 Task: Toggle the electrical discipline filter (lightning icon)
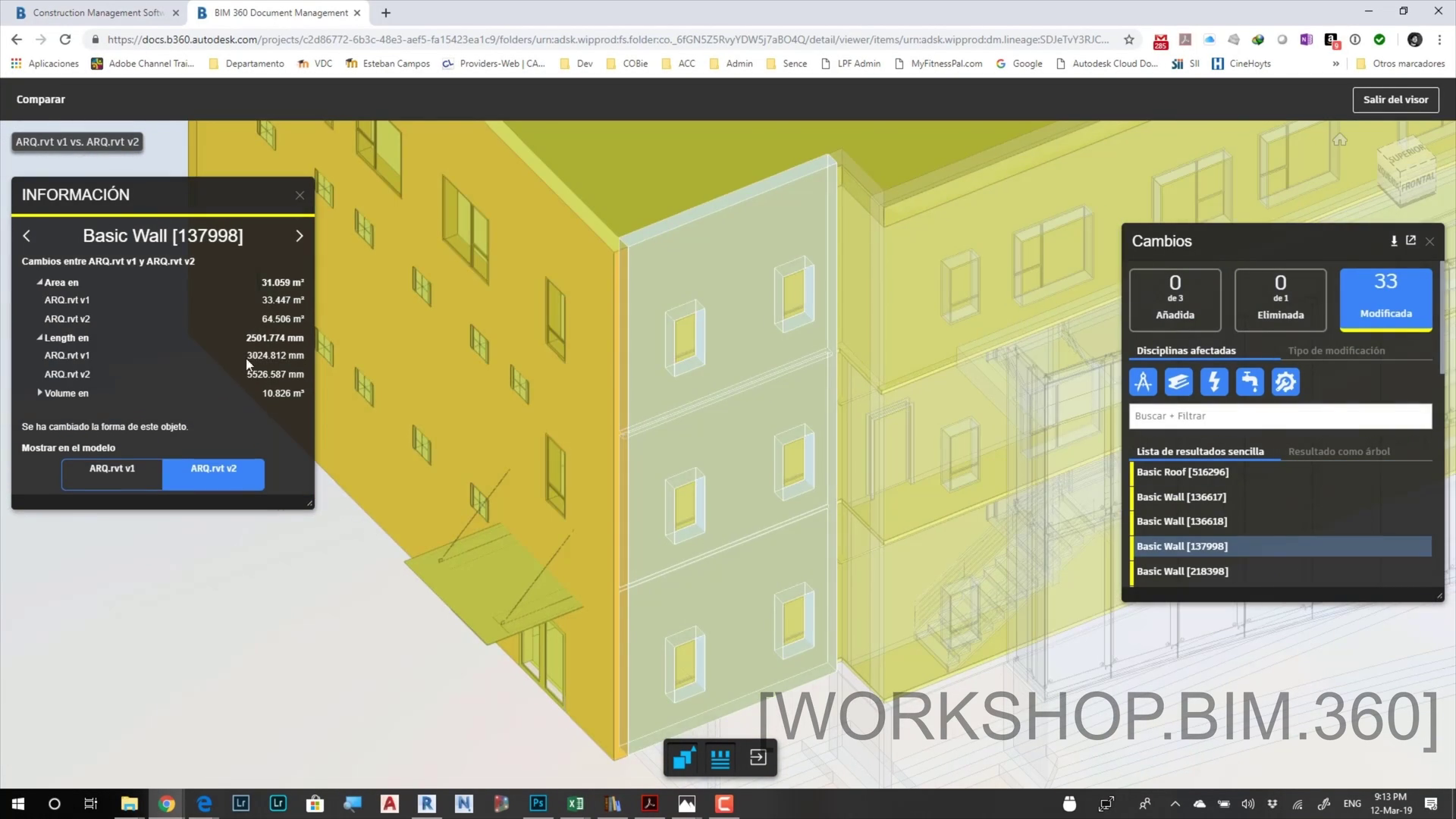click(1214, 381)
